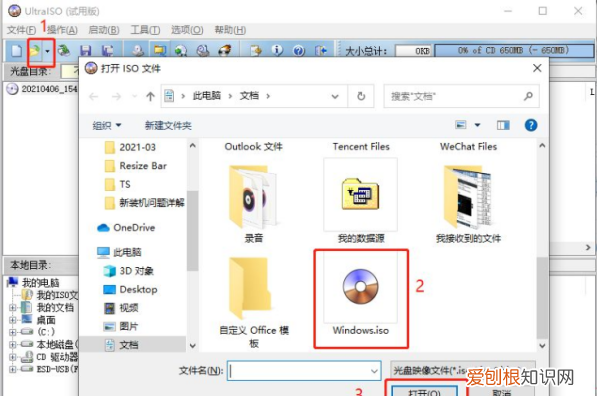Click the Forward arrow in the dialog
This screenshot has width=600, height=396.
click(x=116, y=96)
